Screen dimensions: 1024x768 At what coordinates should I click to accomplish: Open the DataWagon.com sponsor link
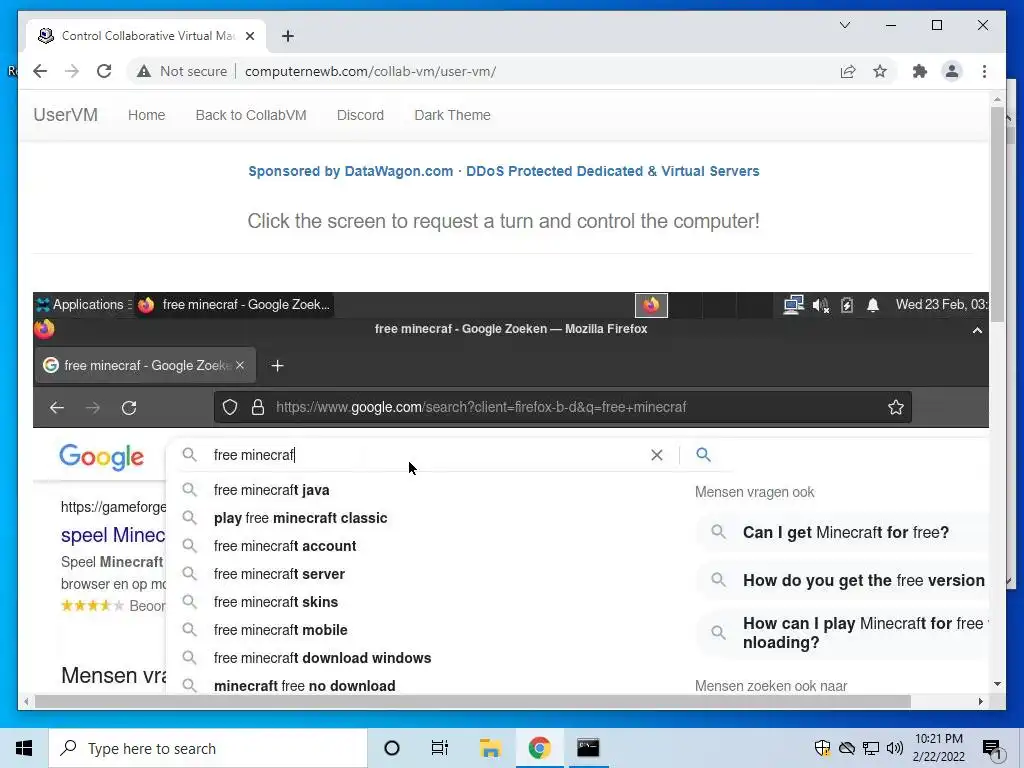pyautogui.click(x=504, y=171)
